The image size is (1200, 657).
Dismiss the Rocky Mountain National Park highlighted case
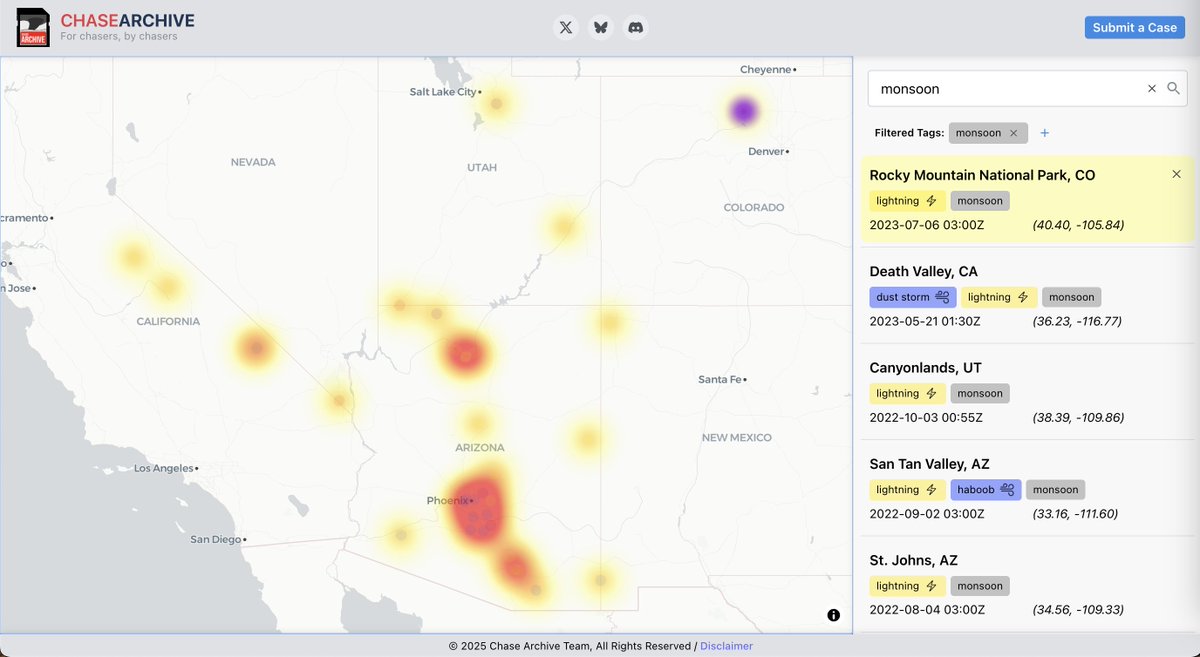pyautogui.click(x=1176, y=173)
